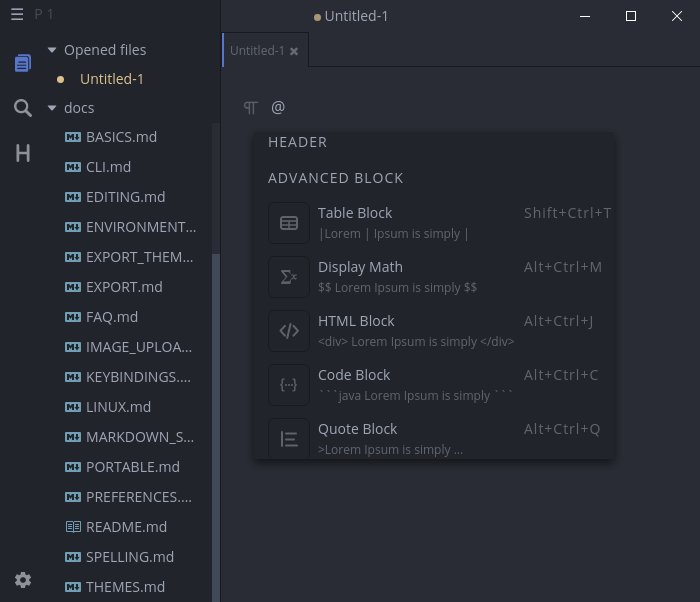Open CLI.md file
This screenshot has height=602, width=700.
(x=108, y=167)
